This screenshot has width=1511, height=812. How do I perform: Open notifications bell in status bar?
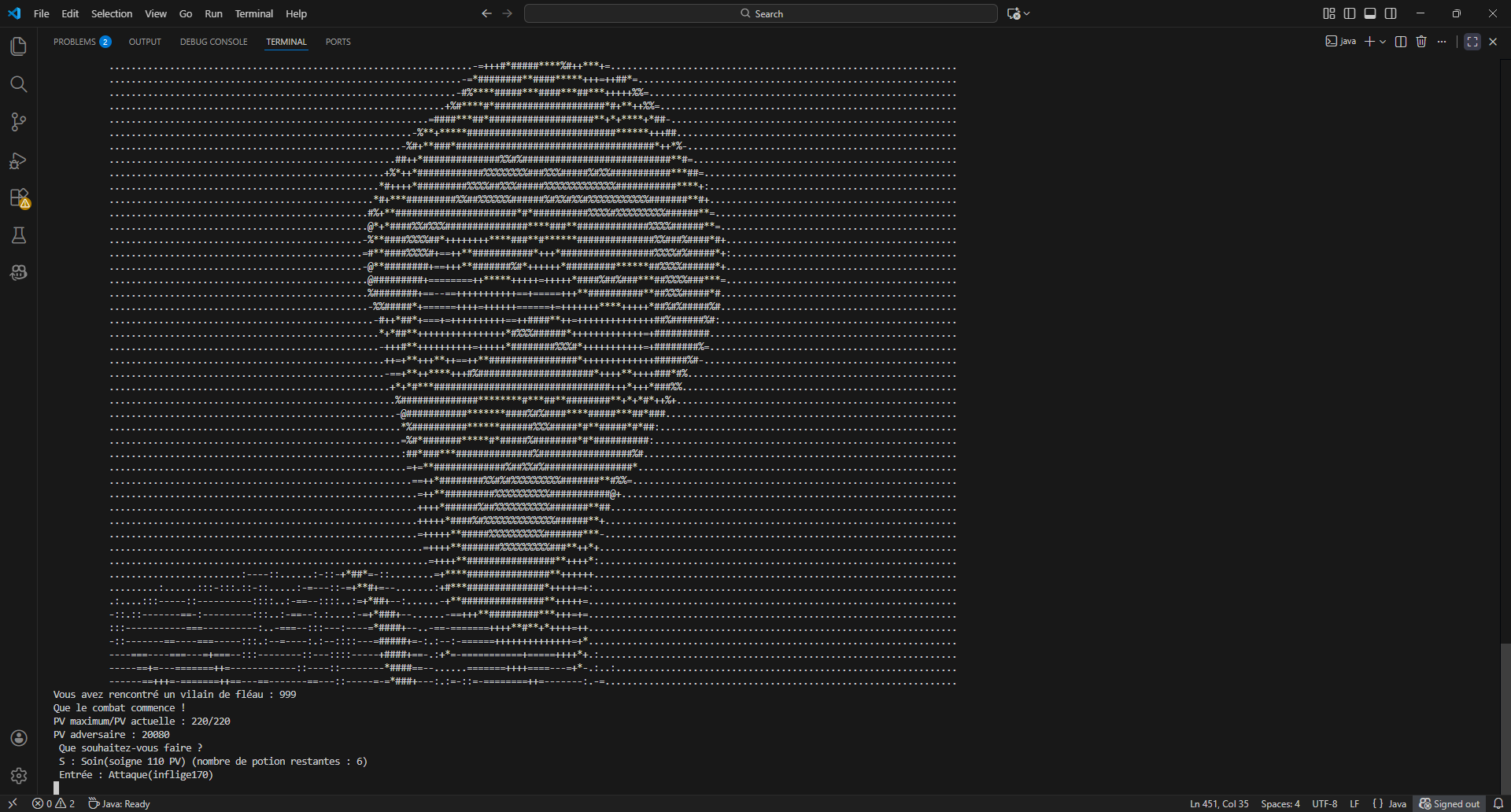pos(1498,803)
